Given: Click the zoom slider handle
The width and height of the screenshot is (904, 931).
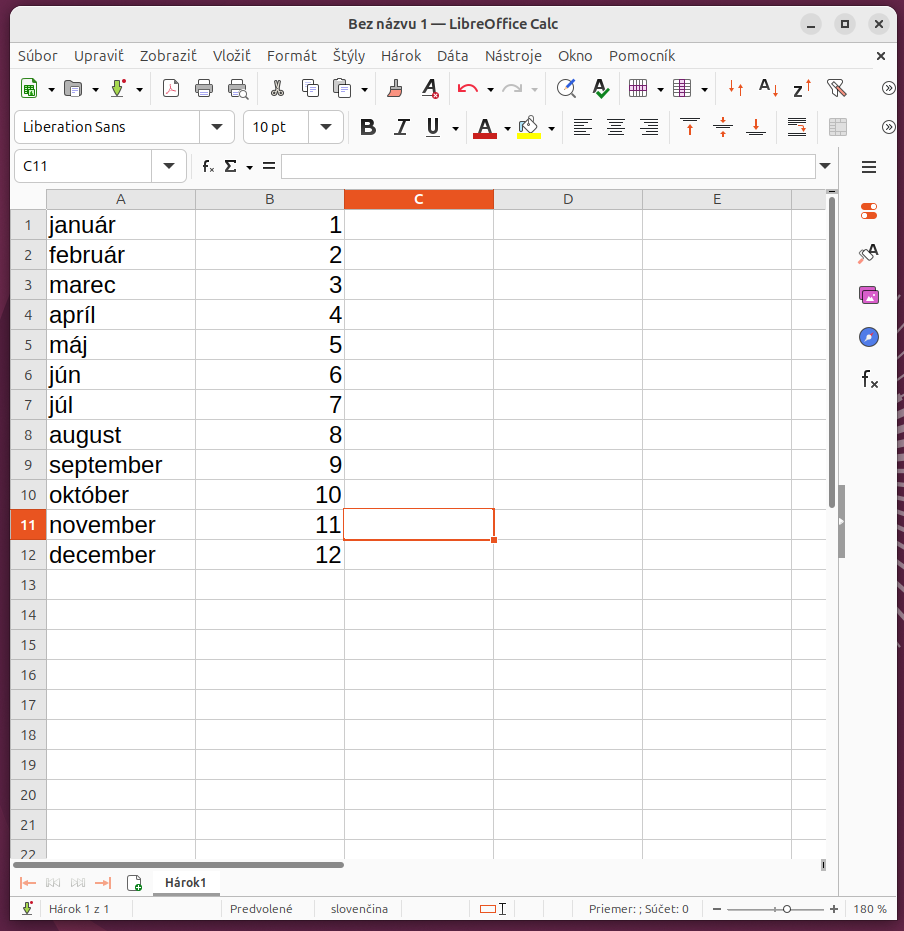Looking at the screenshot, I should coord(787,909).
